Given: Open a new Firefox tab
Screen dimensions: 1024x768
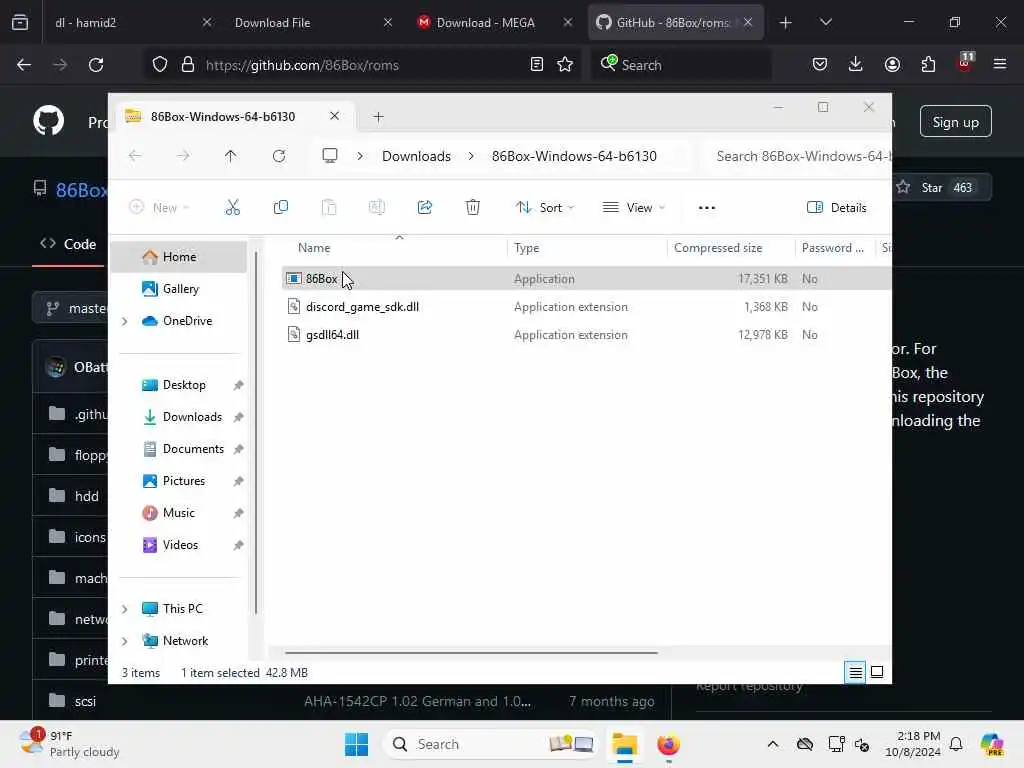Looking at the screenshot, I should click(785, 22).
